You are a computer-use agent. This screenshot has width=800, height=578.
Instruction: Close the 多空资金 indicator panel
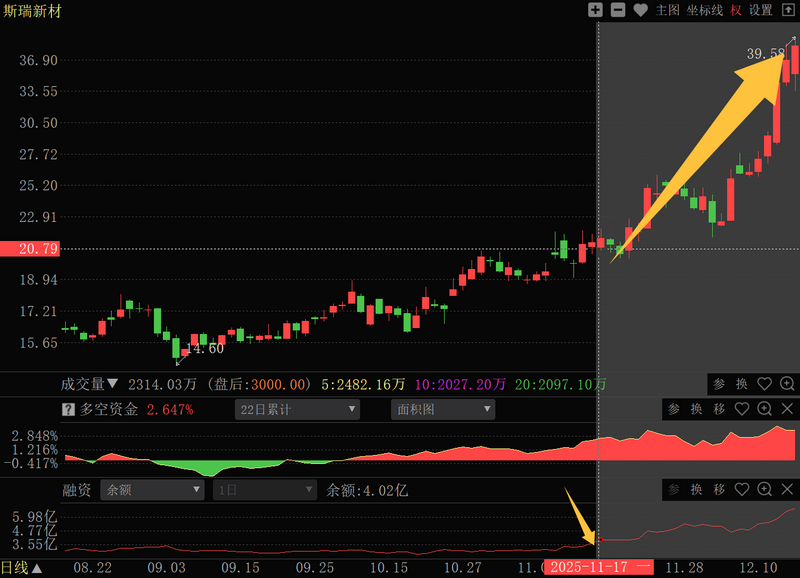point(787,409)
